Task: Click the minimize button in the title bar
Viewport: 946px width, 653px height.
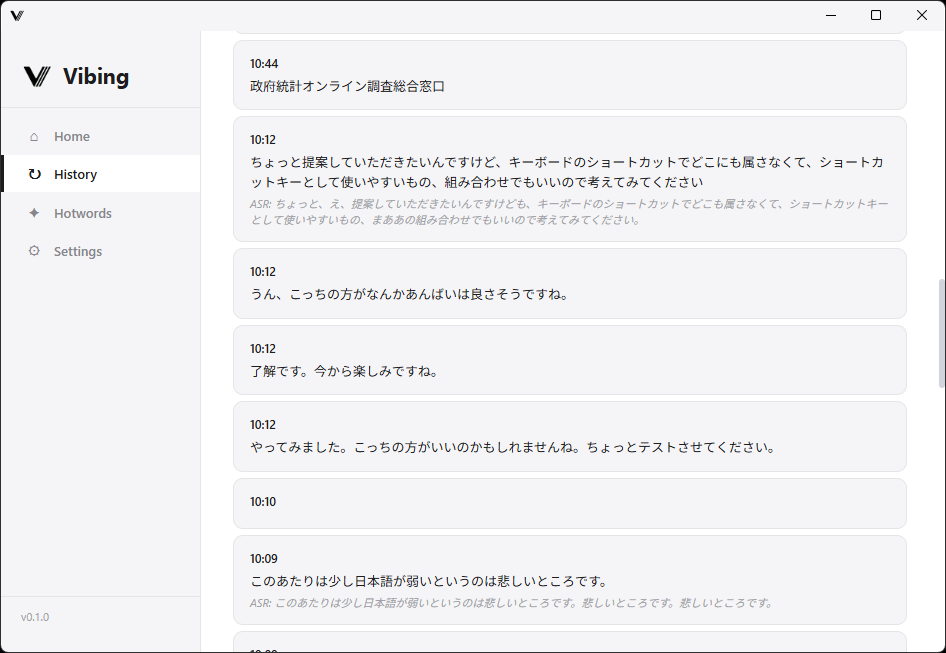Action: coord(831,15)
